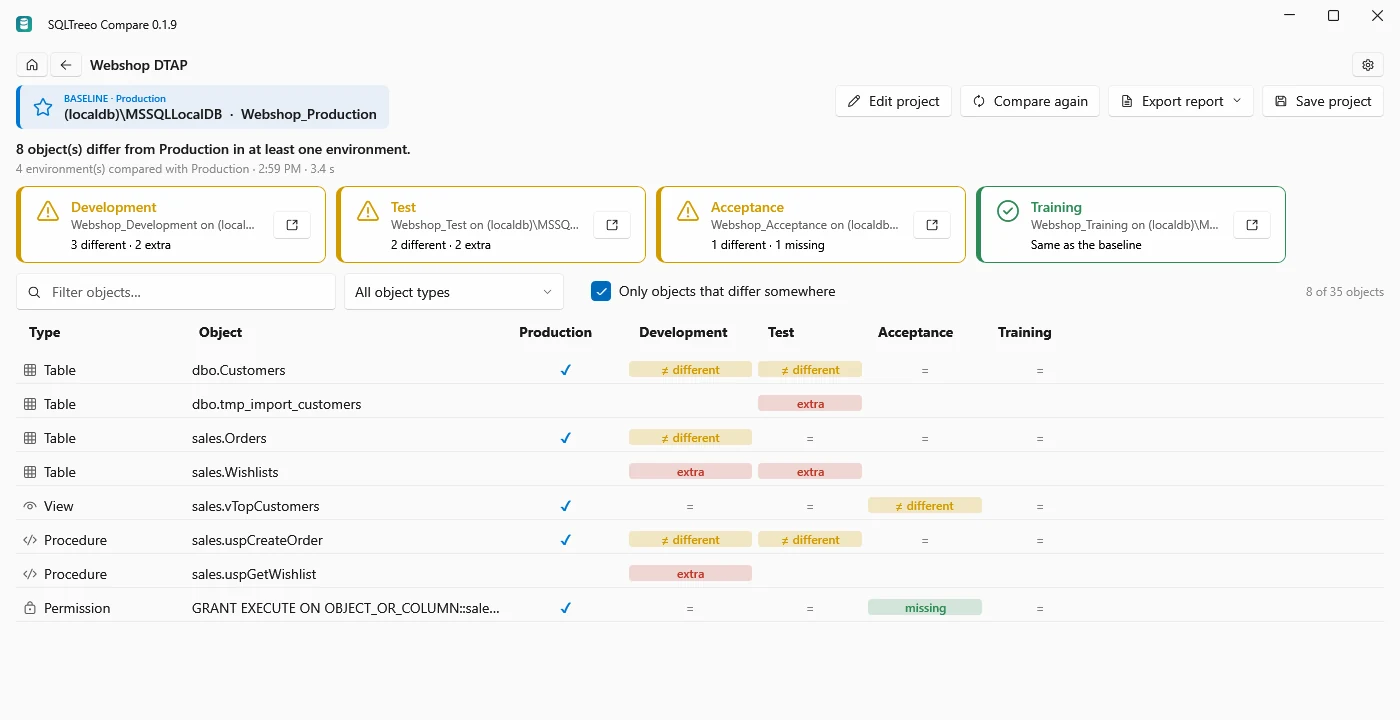Open Test environment external link icon

[612, 225]
